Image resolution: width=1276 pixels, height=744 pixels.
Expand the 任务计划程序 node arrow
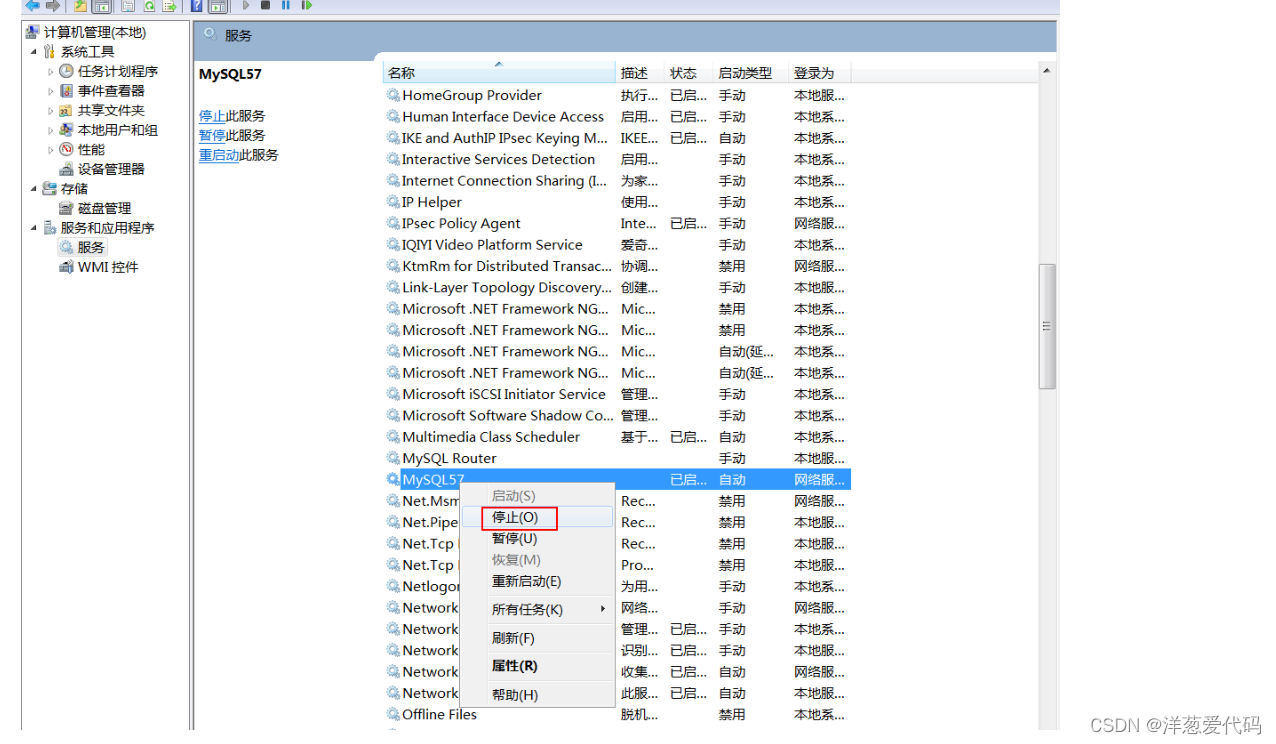(51, 72)
